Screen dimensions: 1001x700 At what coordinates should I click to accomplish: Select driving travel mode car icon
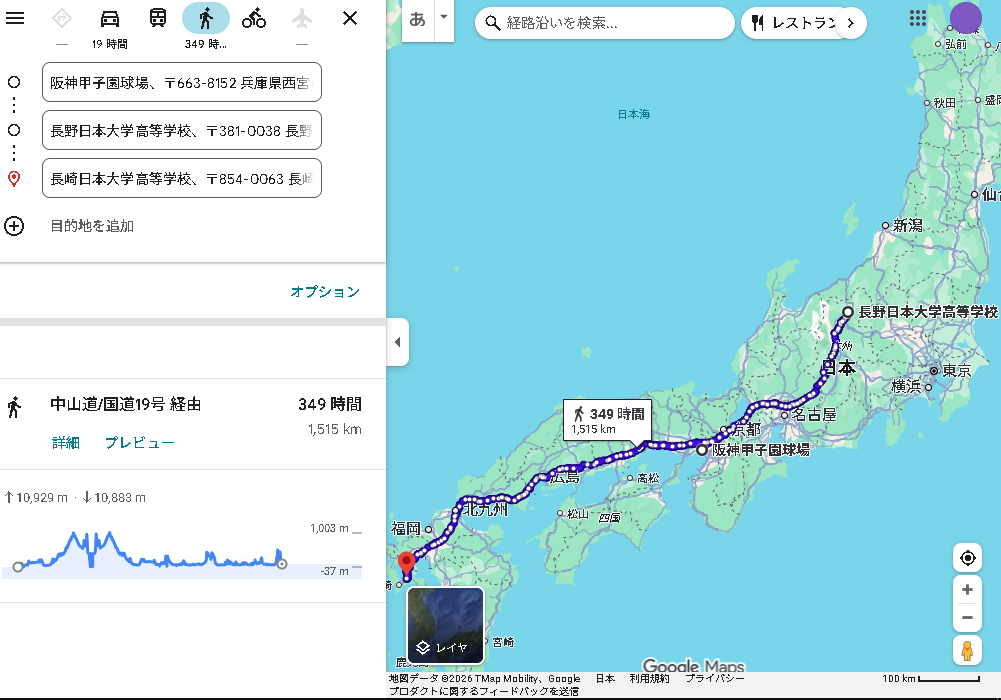110,18
